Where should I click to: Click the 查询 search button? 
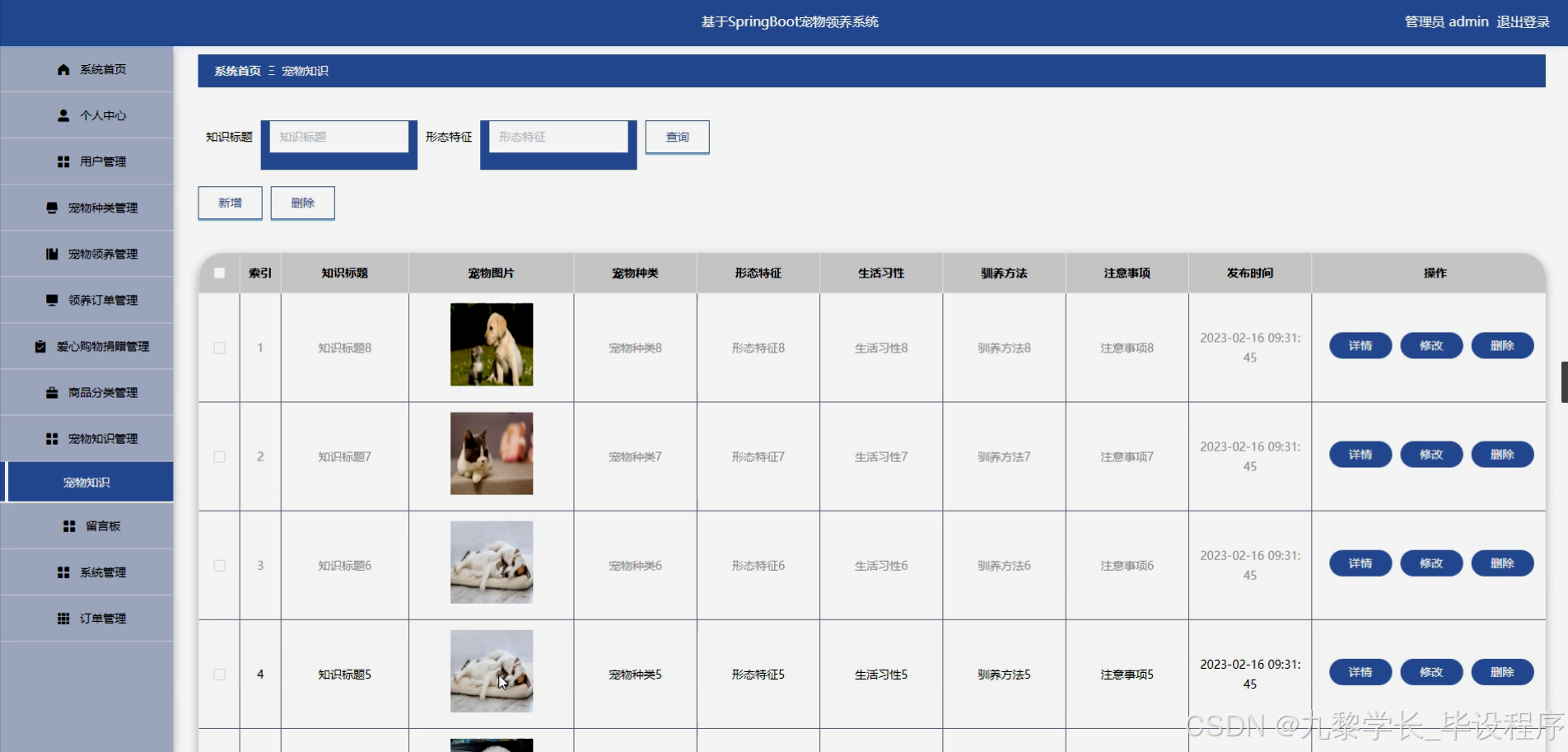677,137
